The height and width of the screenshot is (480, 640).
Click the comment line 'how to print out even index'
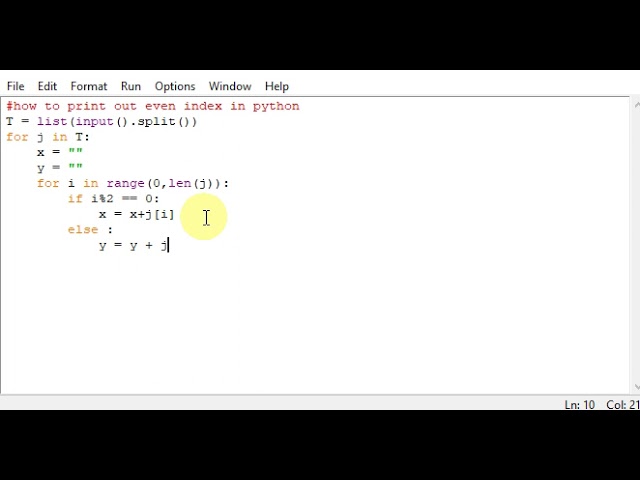coord(153,107)
